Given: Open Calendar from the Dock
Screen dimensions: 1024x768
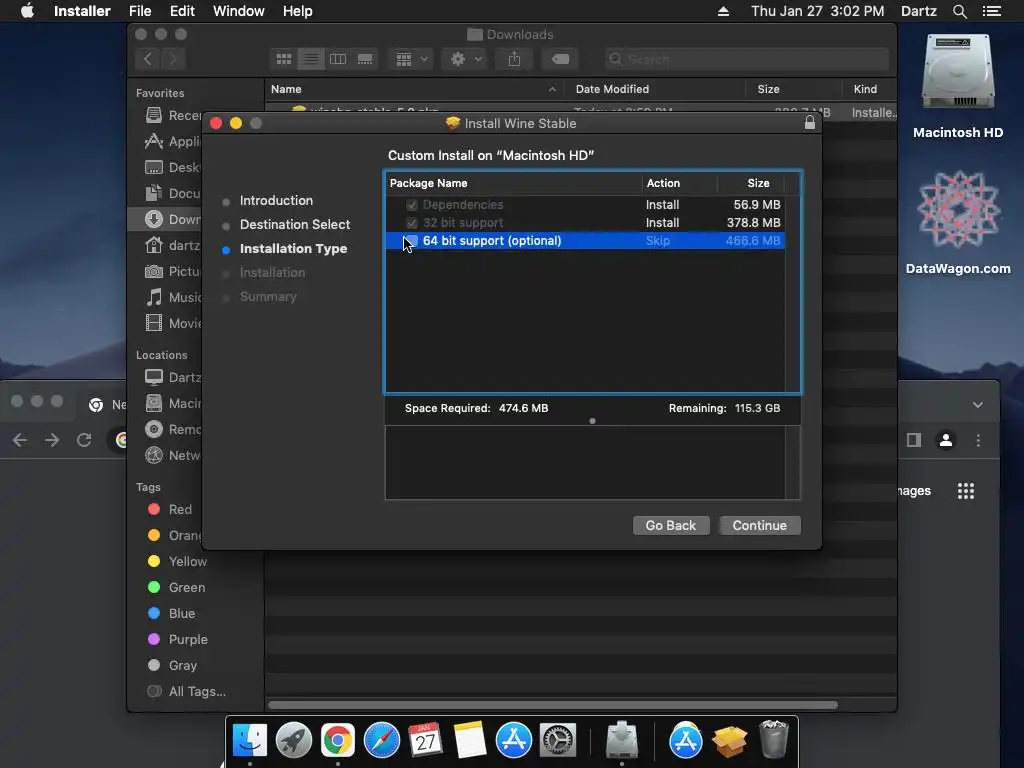Looking at the screenshot, I should (x=426, y=741).
